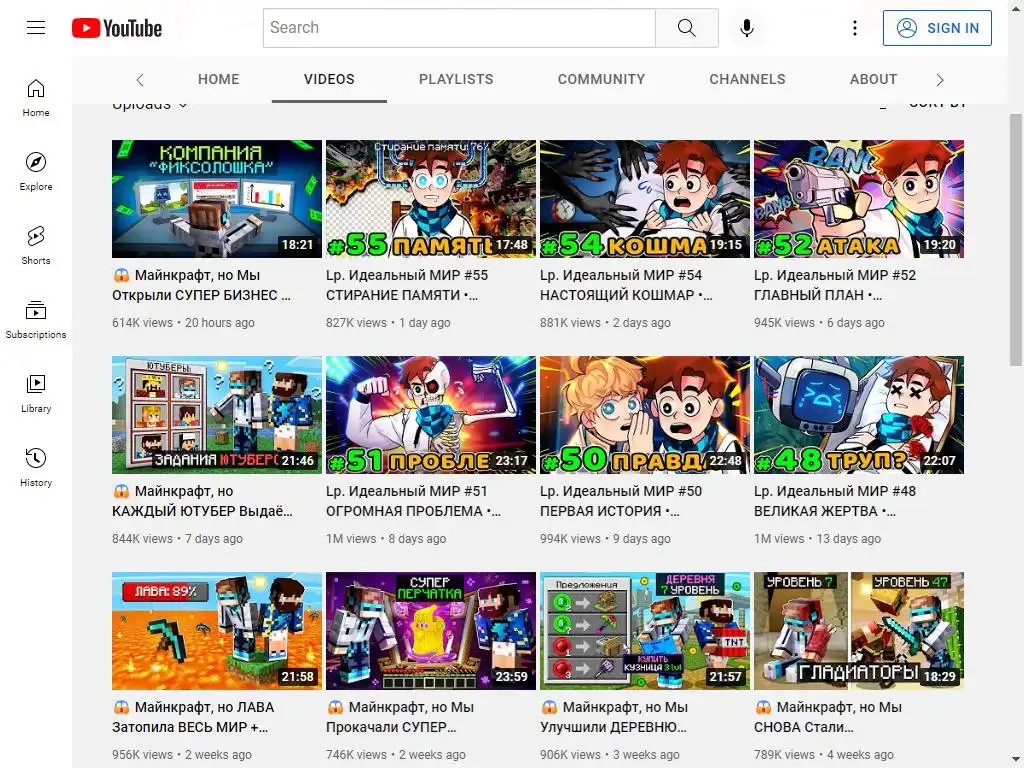Open the #48 ТРУП video thumbnail

click(x=859, y=415)
